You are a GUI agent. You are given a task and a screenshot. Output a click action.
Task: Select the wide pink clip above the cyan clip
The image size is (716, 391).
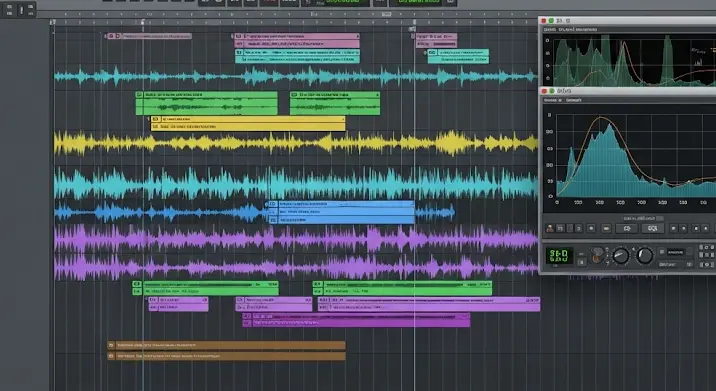(297, 40)
